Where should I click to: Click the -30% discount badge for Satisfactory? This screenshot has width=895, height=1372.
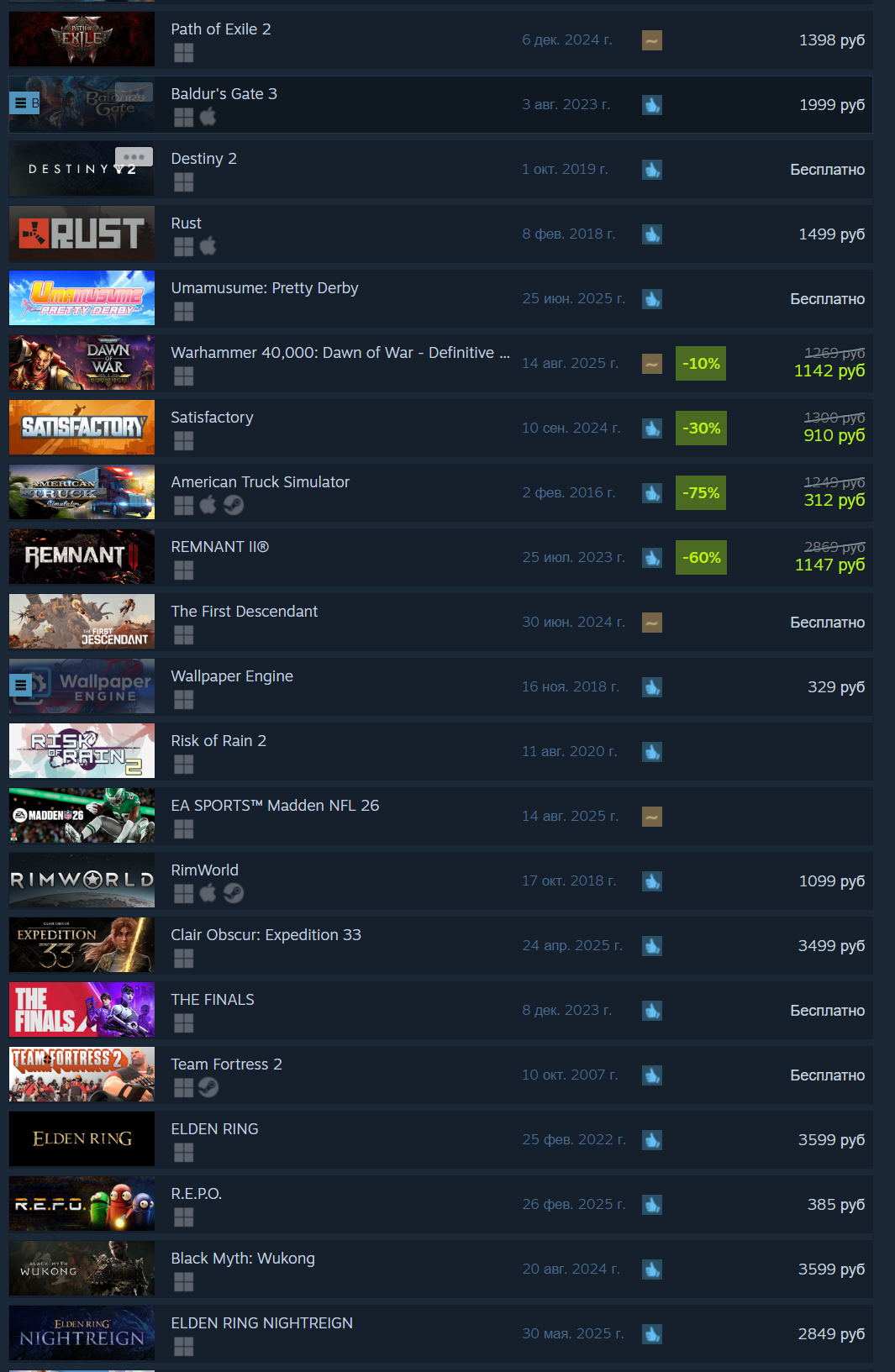click(701, 428)
